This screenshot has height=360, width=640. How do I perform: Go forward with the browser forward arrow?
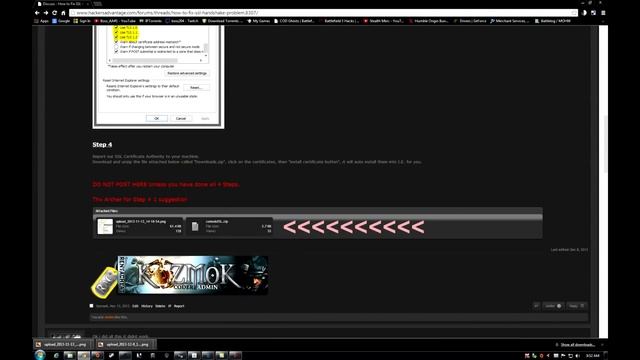(x=46, y=13)
